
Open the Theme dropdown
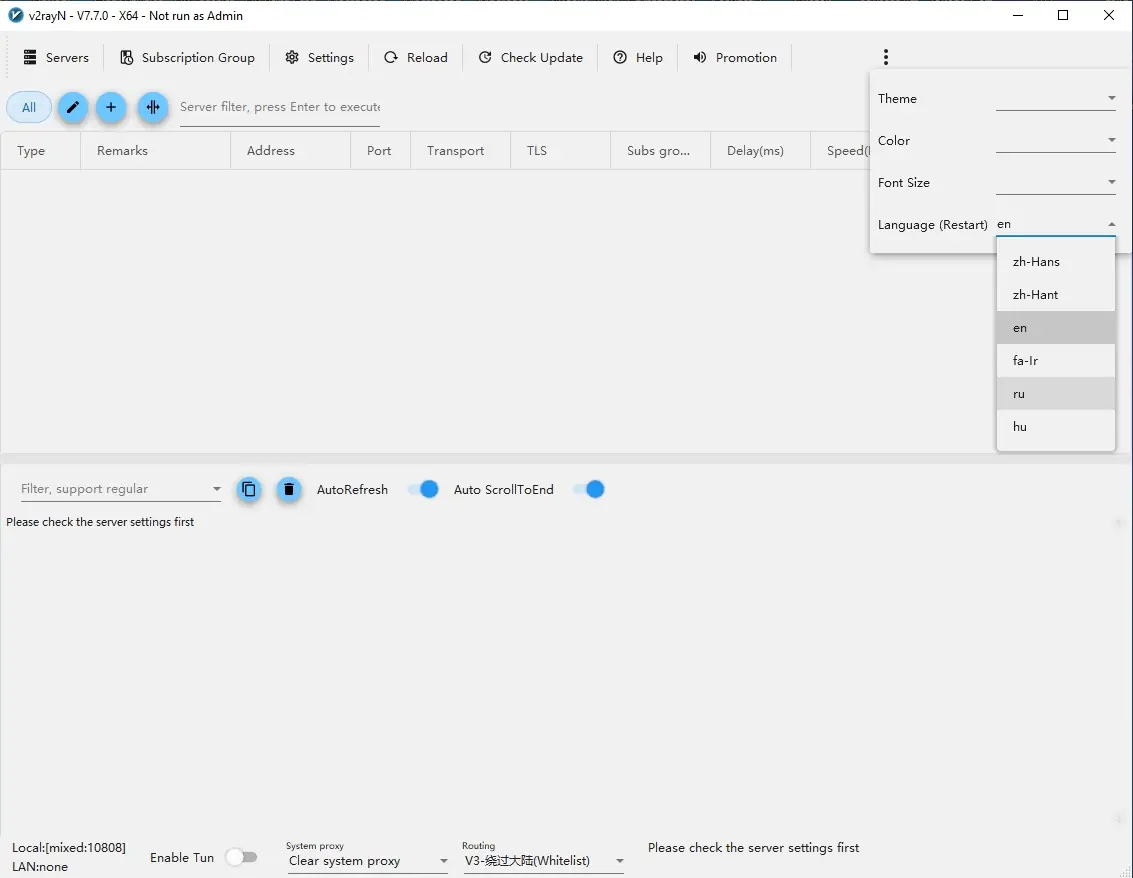pyautogui.click(x=1056, y=99)
